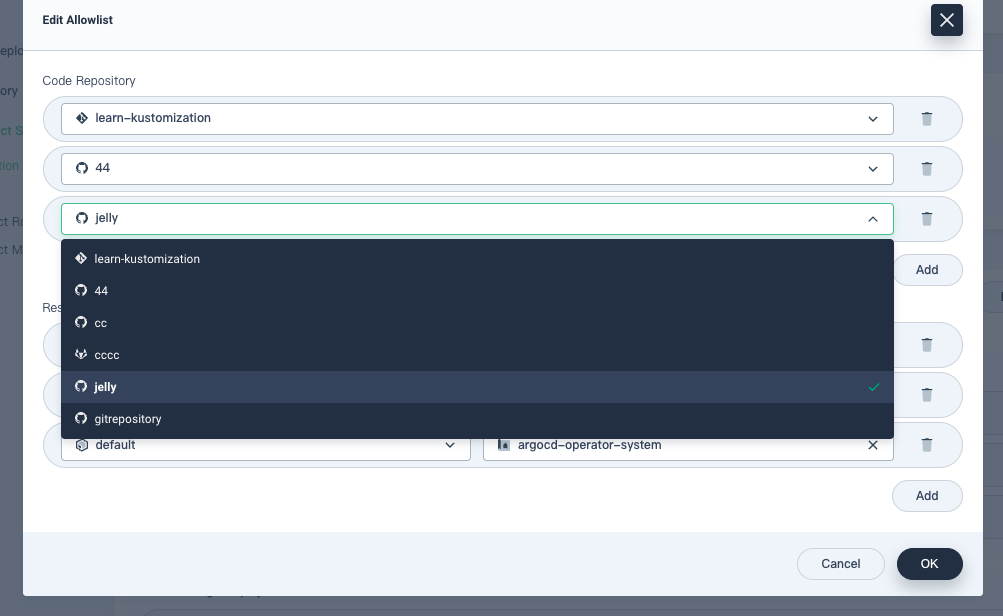Expand the learn-kustomization repository dropdown
This screenshot has height=616, width=1003.
(x=872, y=118)
